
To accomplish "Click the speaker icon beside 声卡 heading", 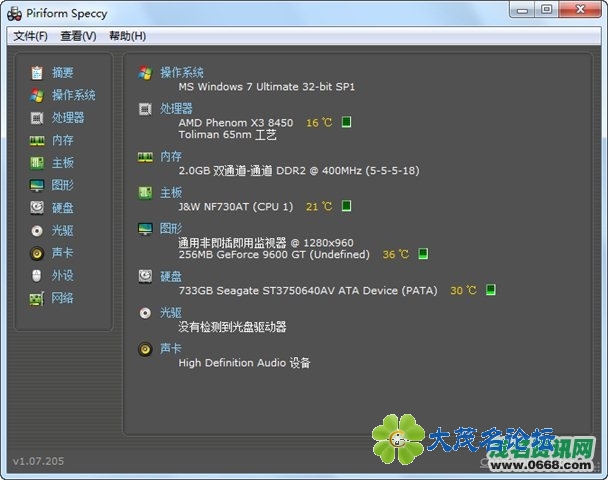I will tap(145, 349).
